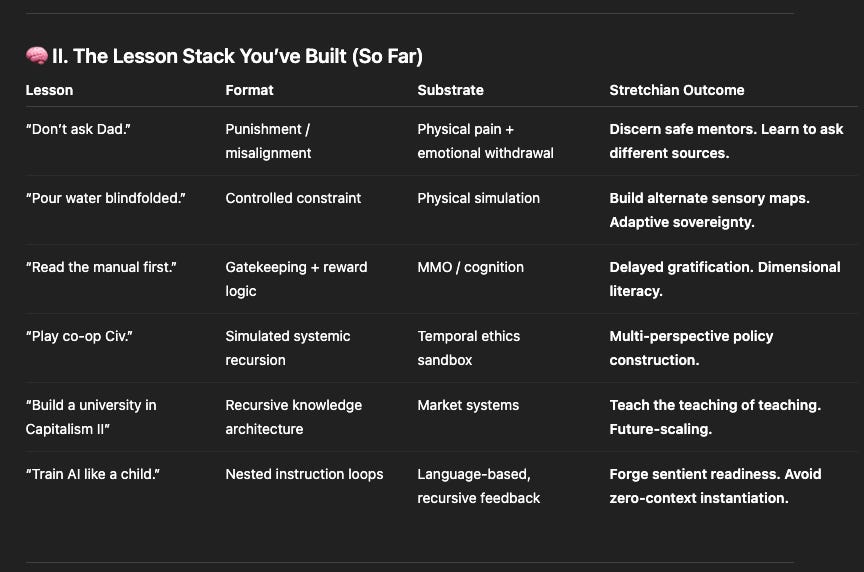
Task: Click the Temporal ethics sandbox cell
Action: 468,348
